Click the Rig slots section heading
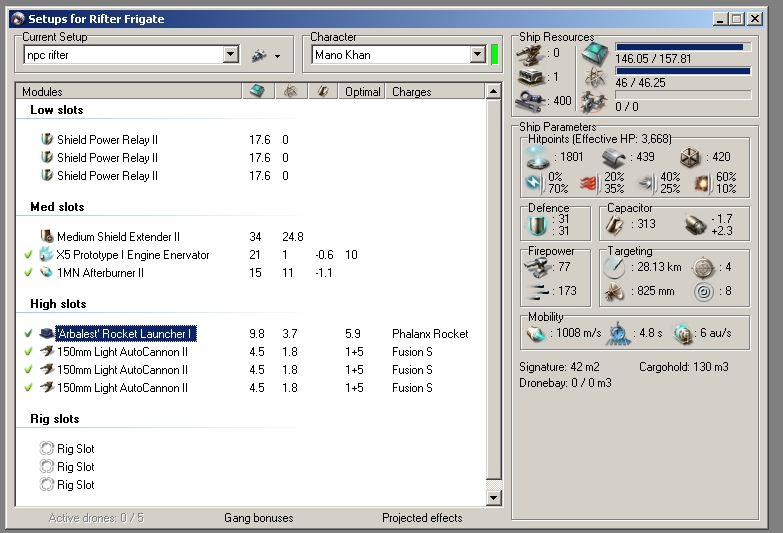Viewport: 783px width, 533px height. tap(54, 419)
